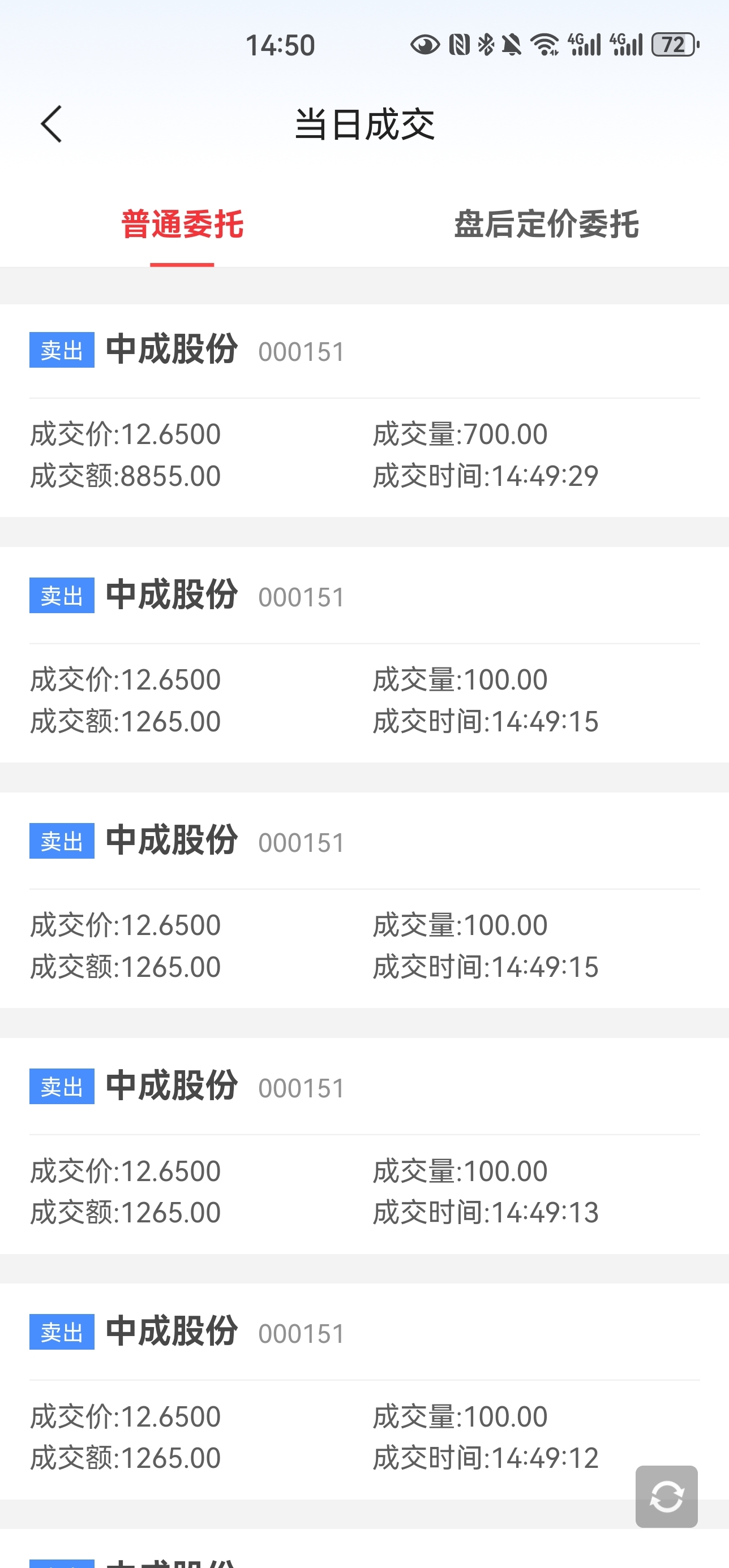Tap the 成交额:8855.00 amount text
Screen dimensions: 729x1568
click(x=126, y=476)
